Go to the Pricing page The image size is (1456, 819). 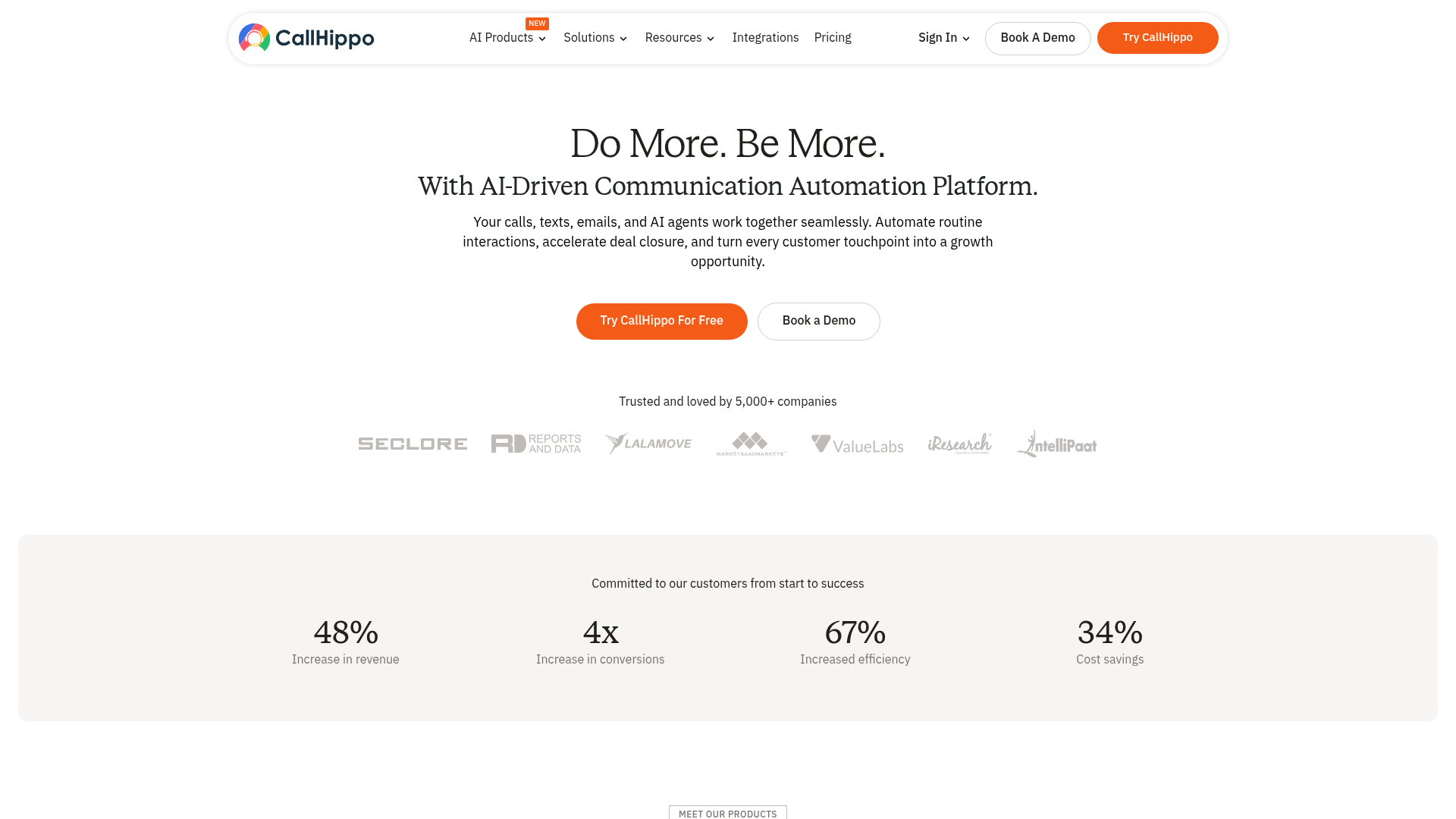coord(832,37)
